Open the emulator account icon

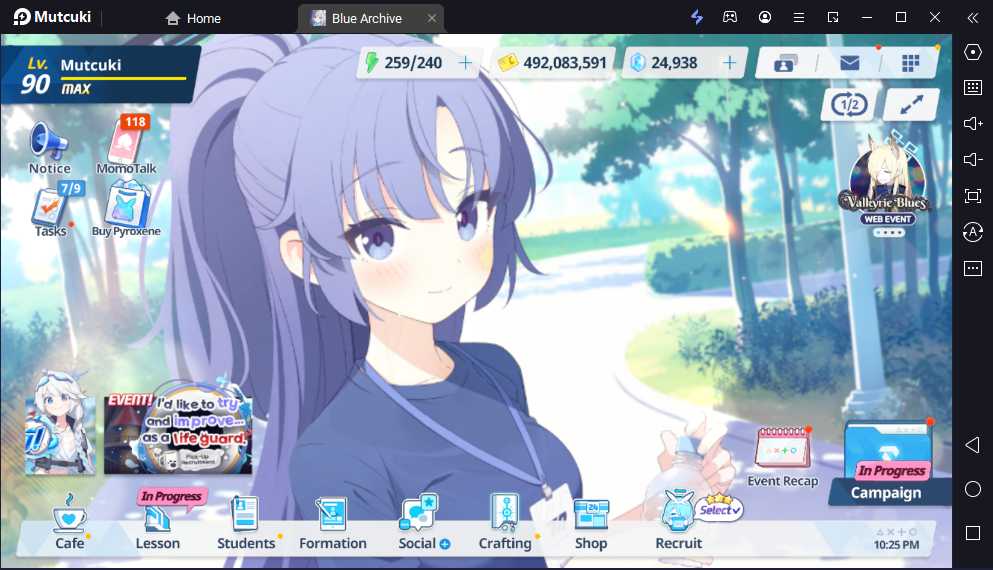pyautogui.click(x=764, y=17)
